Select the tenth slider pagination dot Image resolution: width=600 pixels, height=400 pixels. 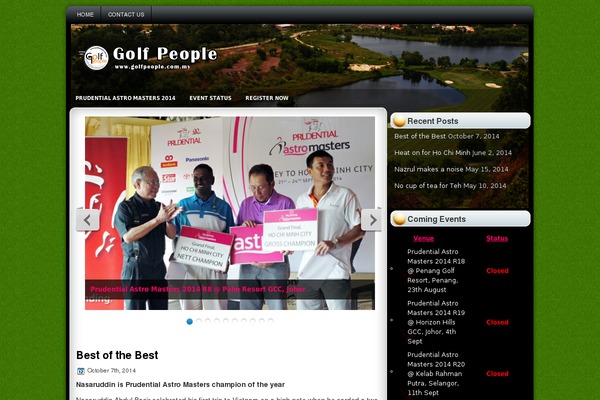pyautogui.click(x=271, y=321)
